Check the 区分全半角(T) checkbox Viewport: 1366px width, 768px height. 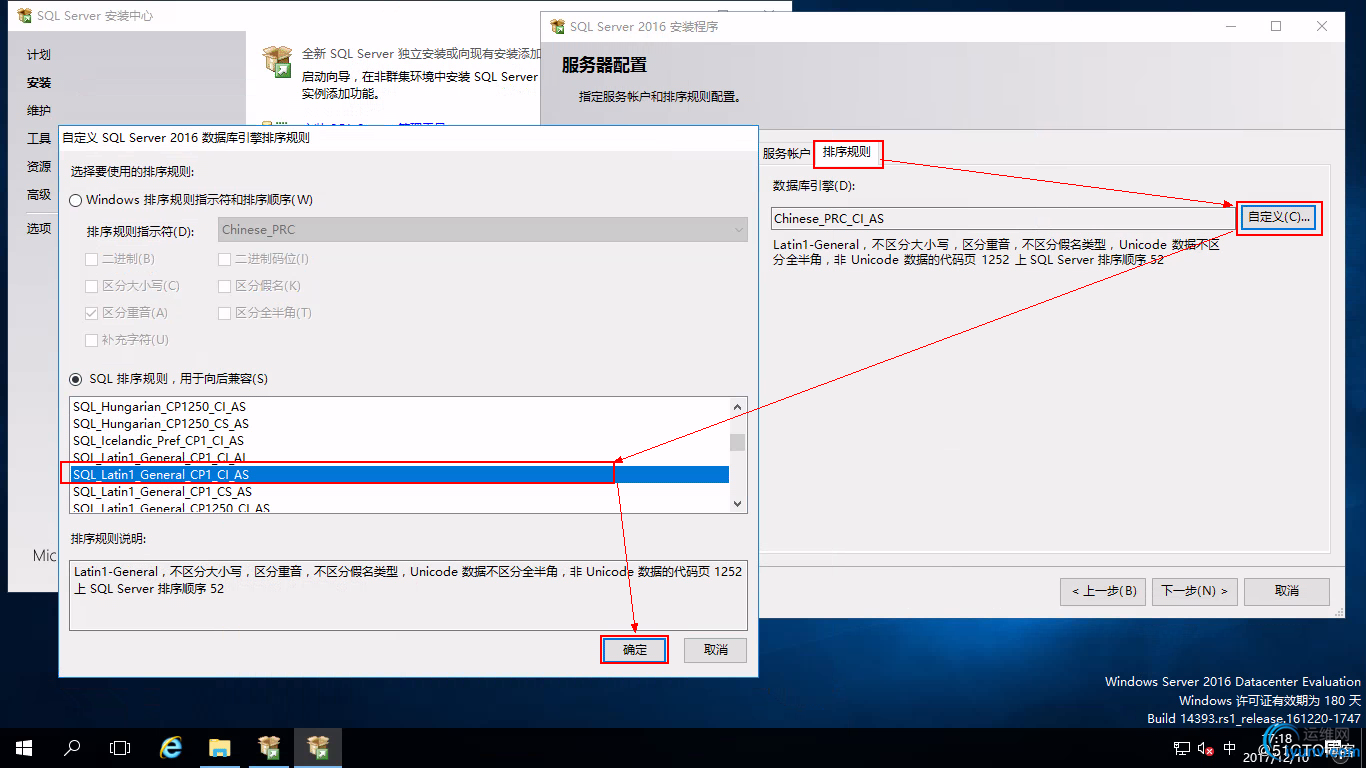[x=225, y=313]
